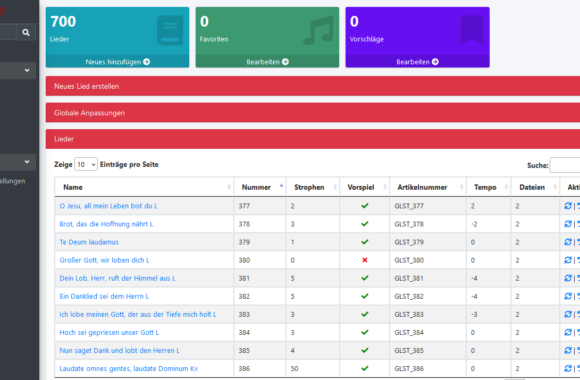Click the 700 Lieder count
Image resolution: width=580 pixels, height=380 pixels.
coord(63,21)
